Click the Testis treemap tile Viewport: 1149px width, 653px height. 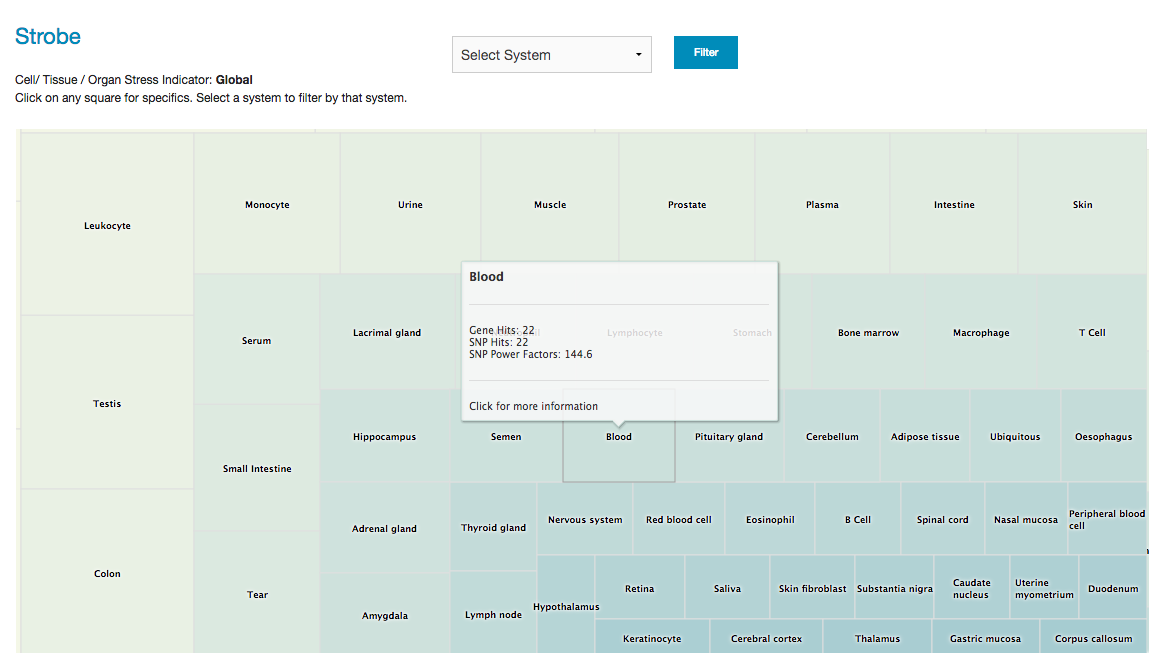[107, 404]
